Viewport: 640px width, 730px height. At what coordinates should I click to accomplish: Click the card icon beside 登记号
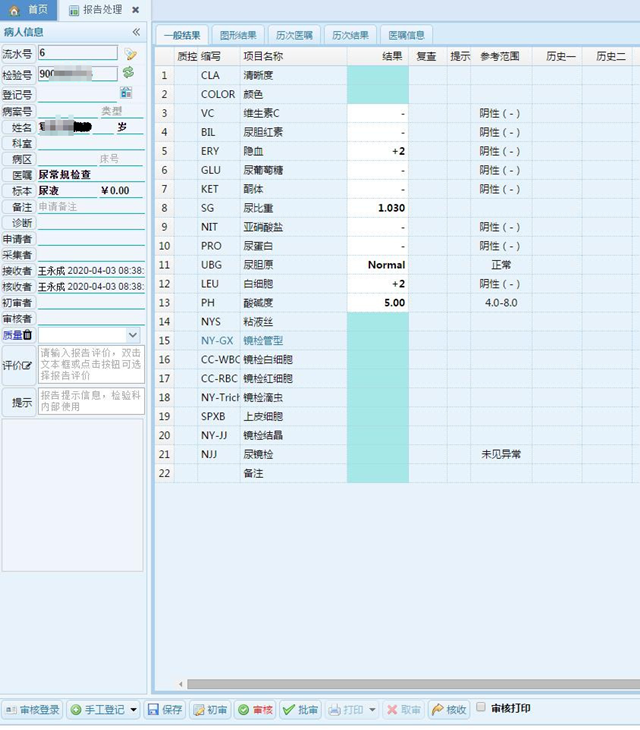126,92
